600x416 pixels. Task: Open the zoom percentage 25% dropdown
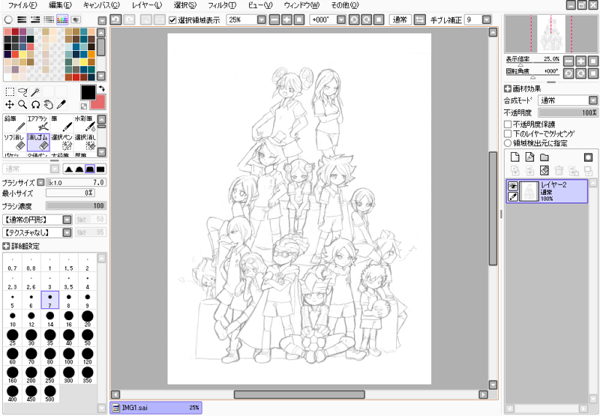[x=261, y=20]
